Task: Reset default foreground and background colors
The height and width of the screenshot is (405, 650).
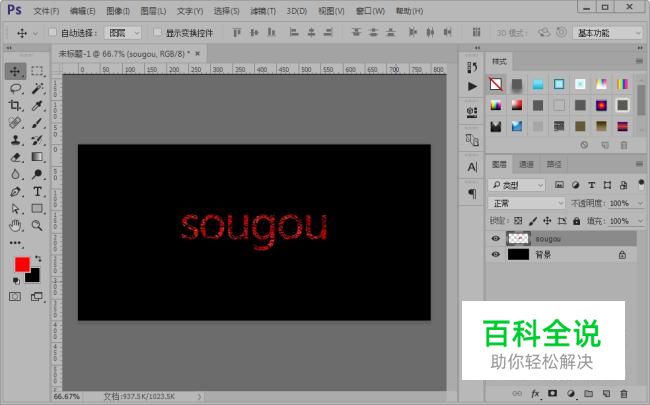Action: pyautogui.click(x=16, y=281)
